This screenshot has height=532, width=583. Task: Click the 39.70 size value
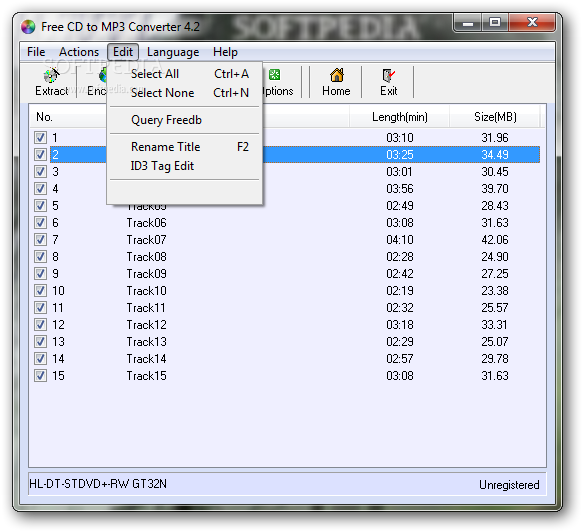pyautogui.click(x=495, y=189)
